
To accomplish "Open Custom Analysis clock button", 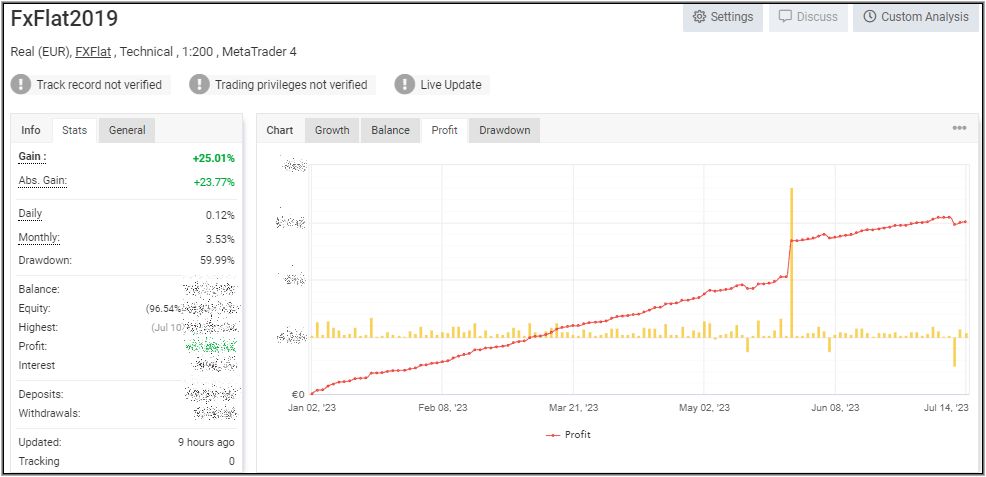I will pos(915,17).
